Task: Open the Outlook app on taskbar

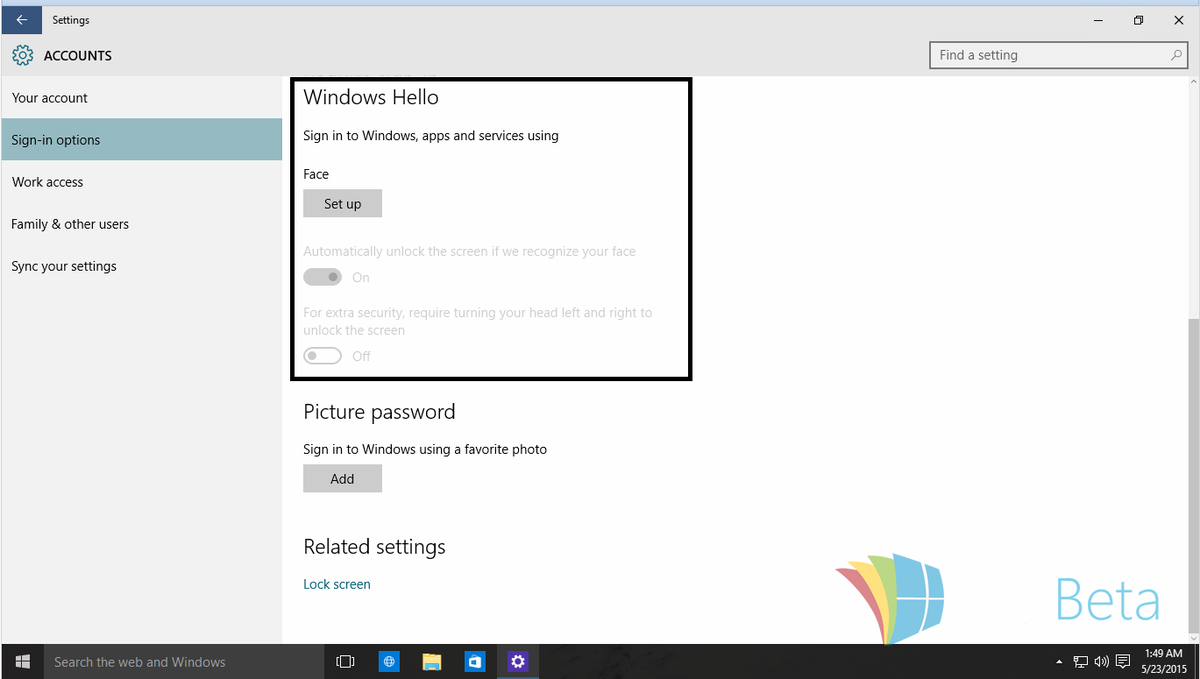Action: pyautogui.click(x=474, y=661)
